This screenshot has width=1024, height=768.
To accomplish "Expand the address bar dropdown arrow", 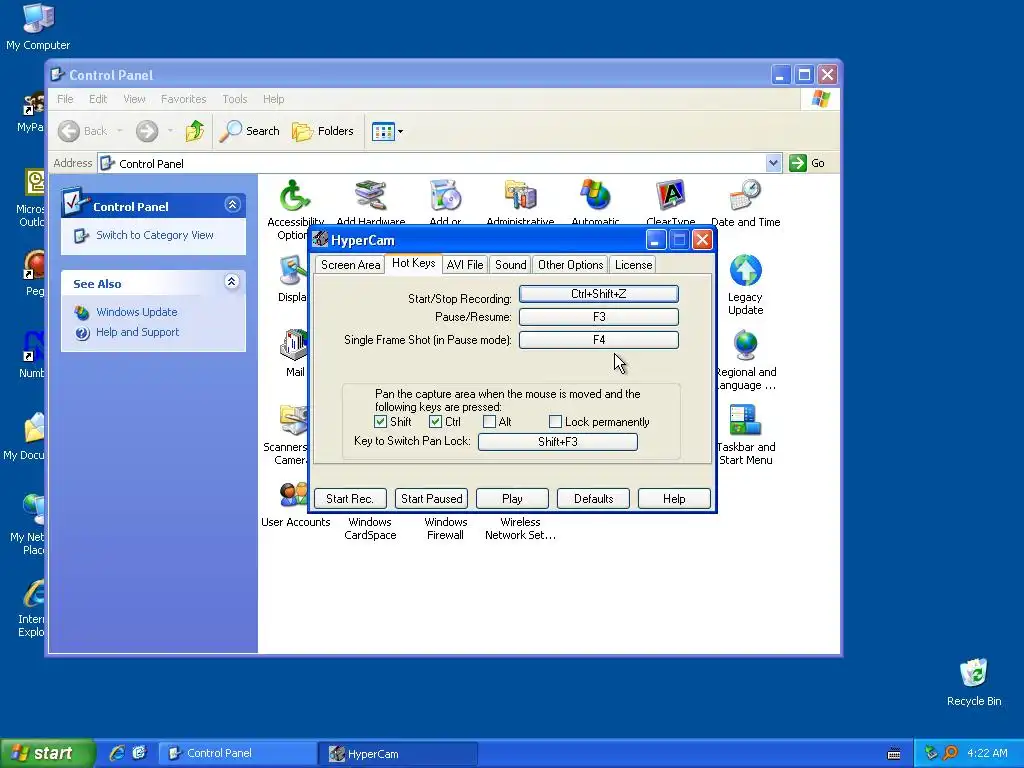I will click(x=773, y=163).
